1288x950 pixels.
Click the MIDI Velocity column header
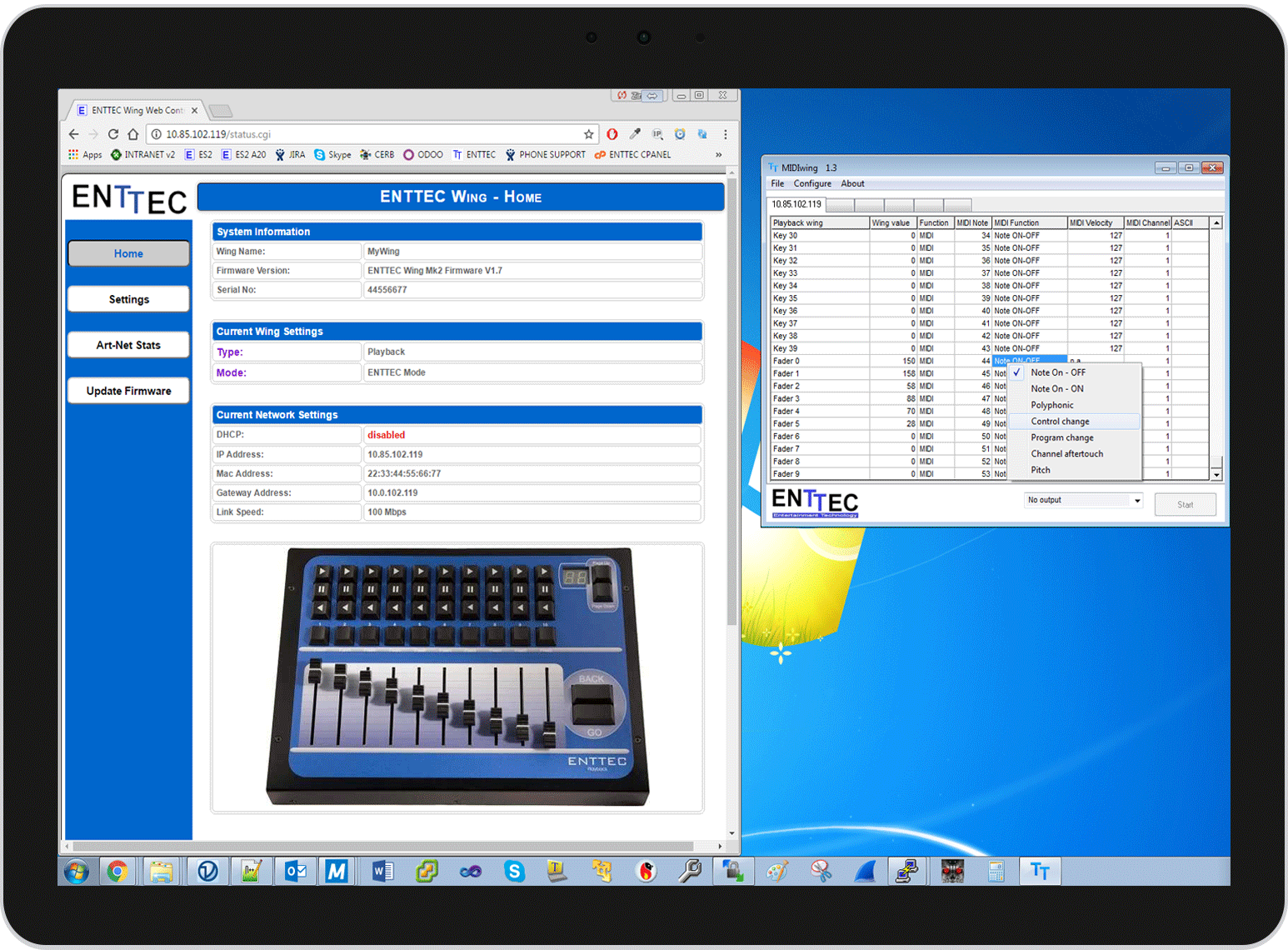[x=1096, y=222]
